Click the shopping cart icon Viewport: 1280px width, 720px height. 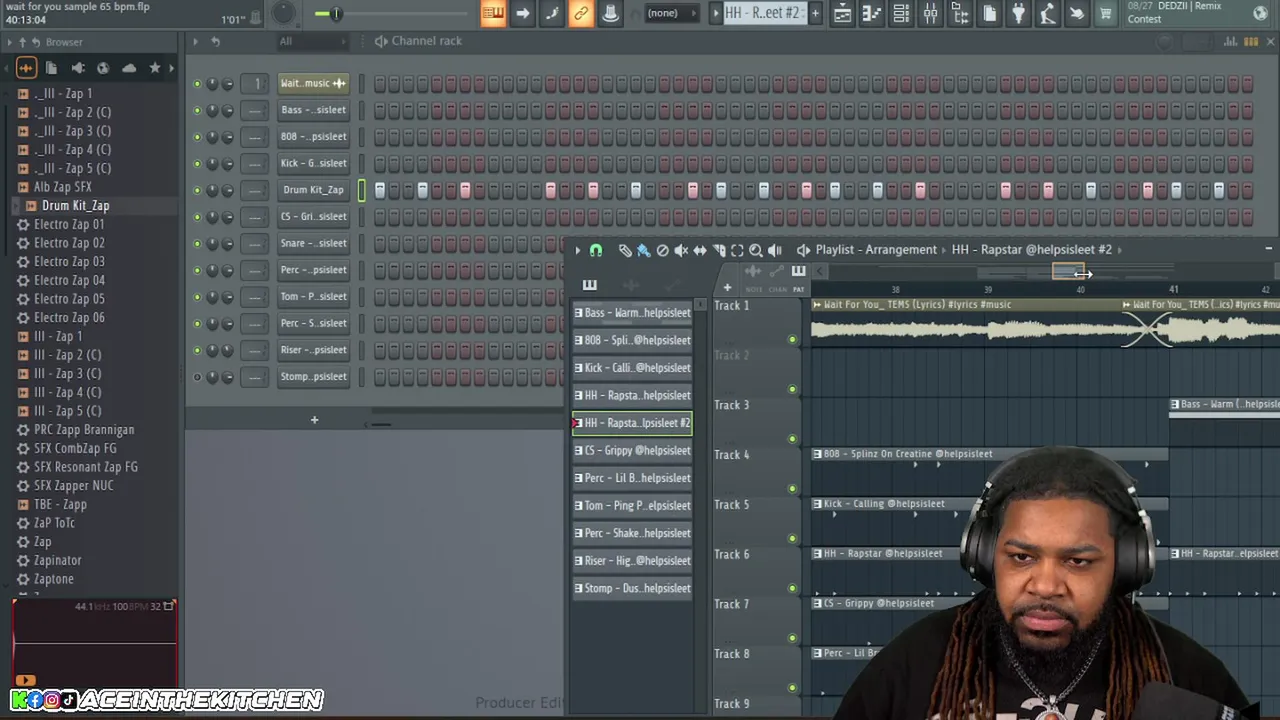pyautogui.click(x=1105, y=13)
